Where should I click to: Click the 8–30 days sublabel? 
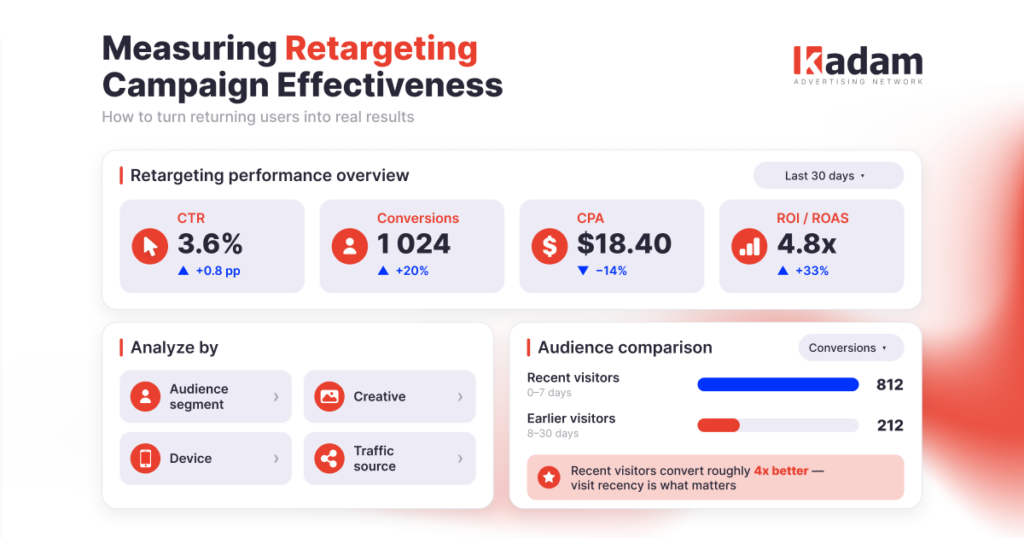pos(552,434)
